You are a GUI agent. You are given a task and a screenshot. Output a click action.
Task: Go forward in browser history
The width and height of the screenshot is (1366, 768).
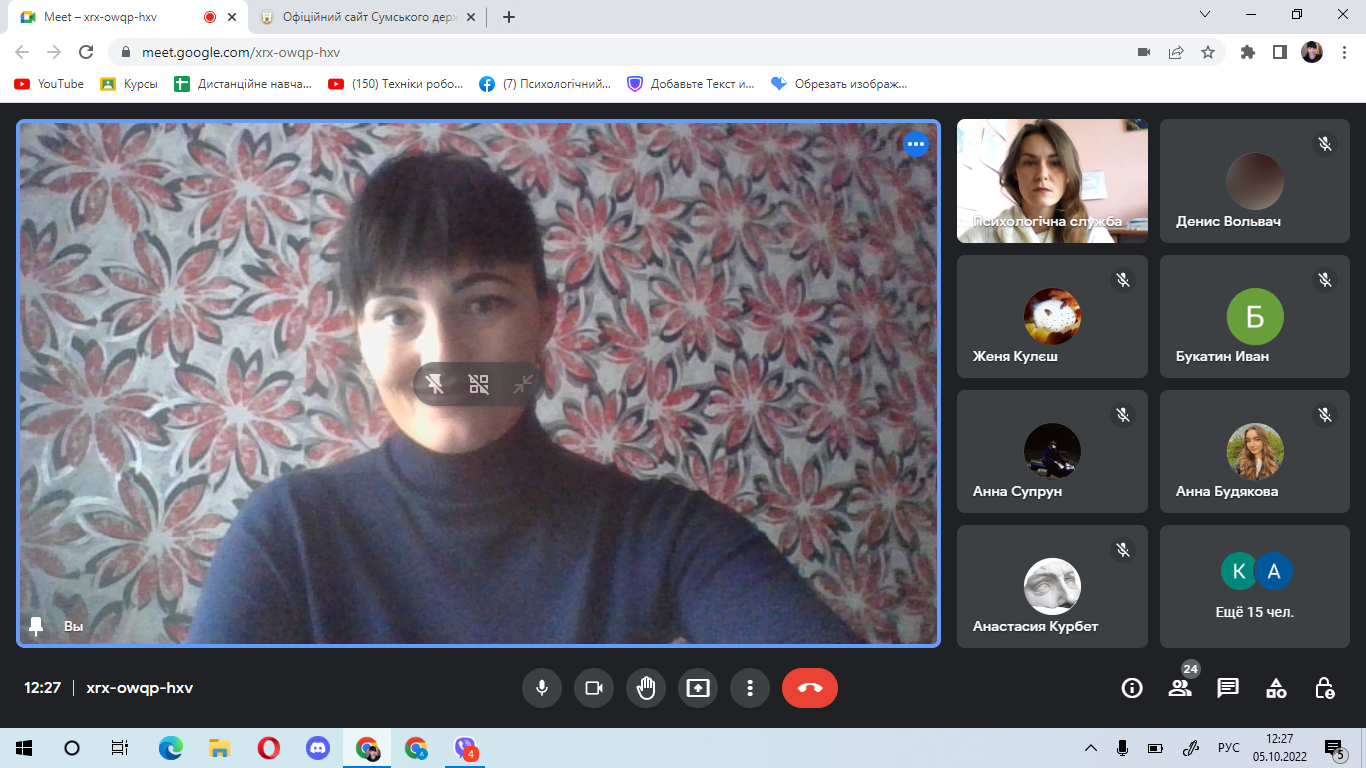pyautogui.click(x=54, y=52)
